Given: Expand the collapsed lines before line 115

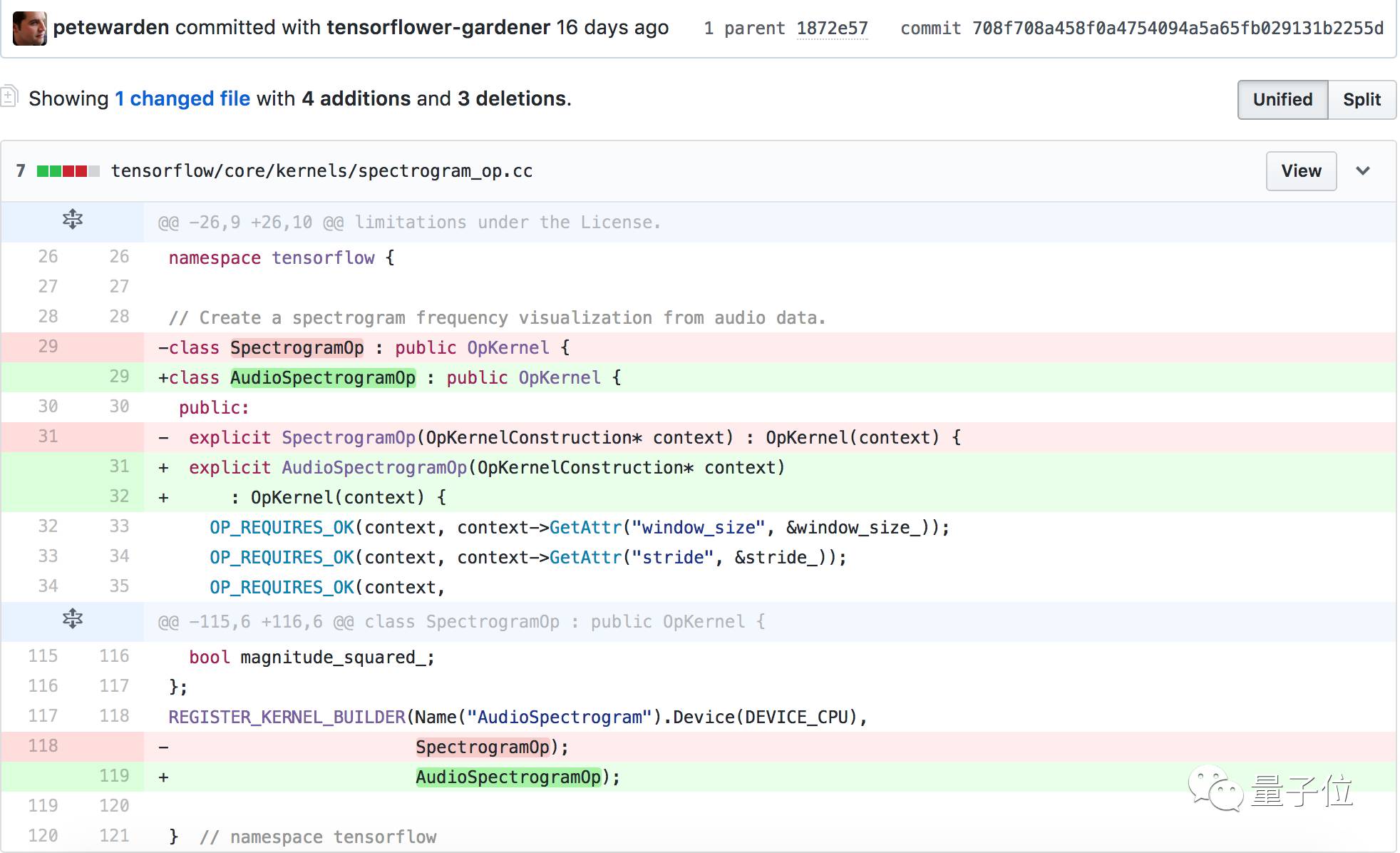Looking at the screenshot, I should pos(72,618).
